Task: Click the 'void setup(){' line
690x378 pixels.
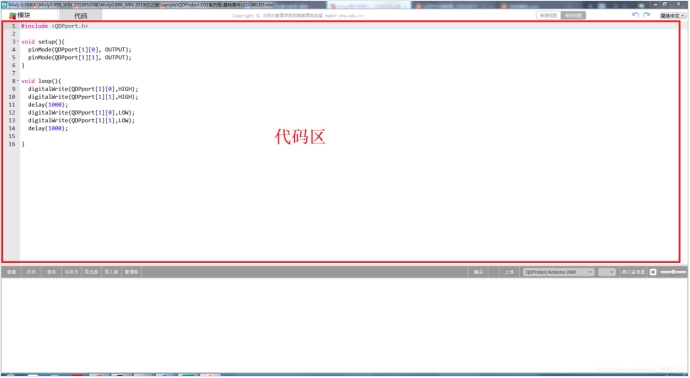Action: tap(43, 42)
